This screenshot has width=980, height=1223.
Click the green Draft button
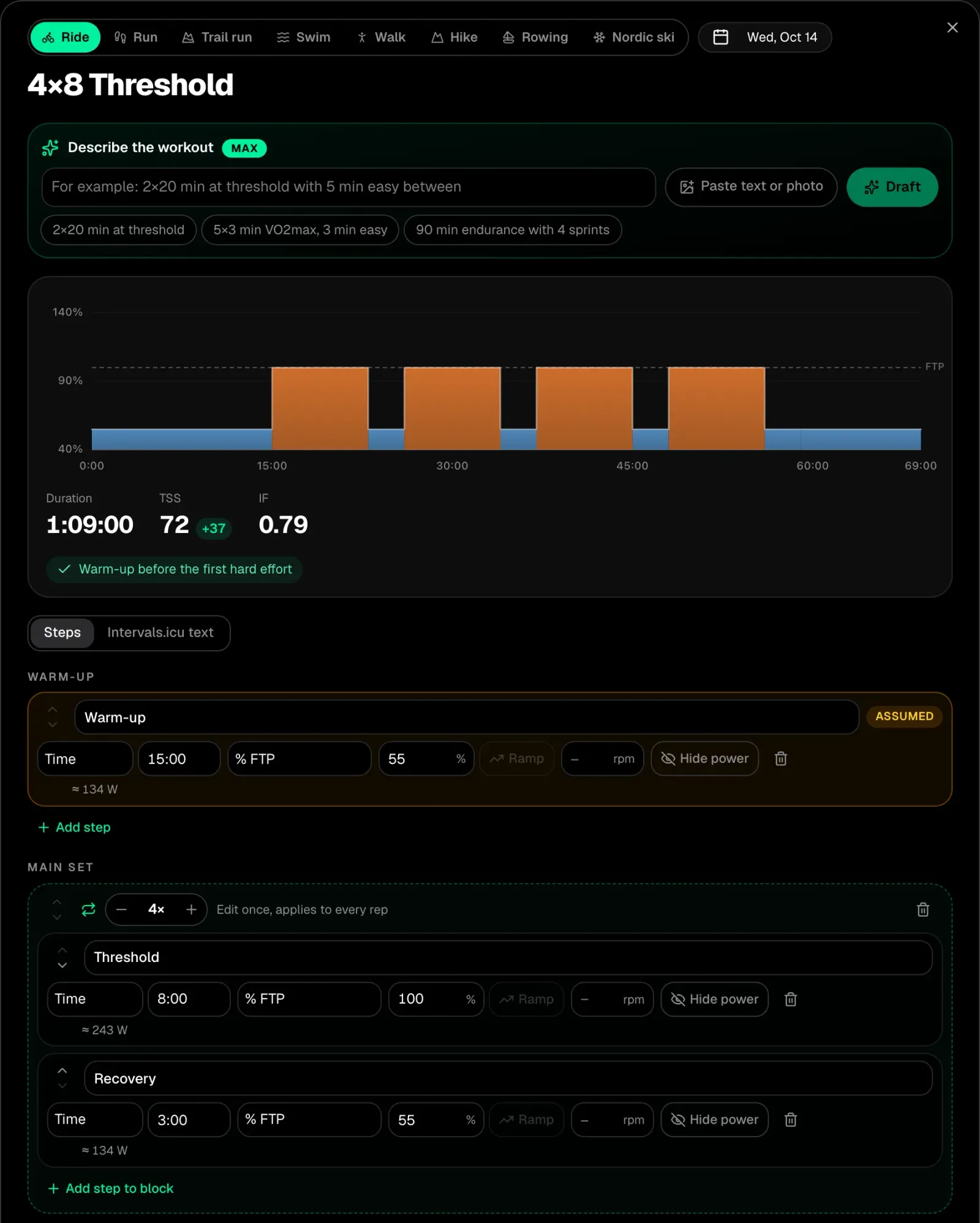892,187
